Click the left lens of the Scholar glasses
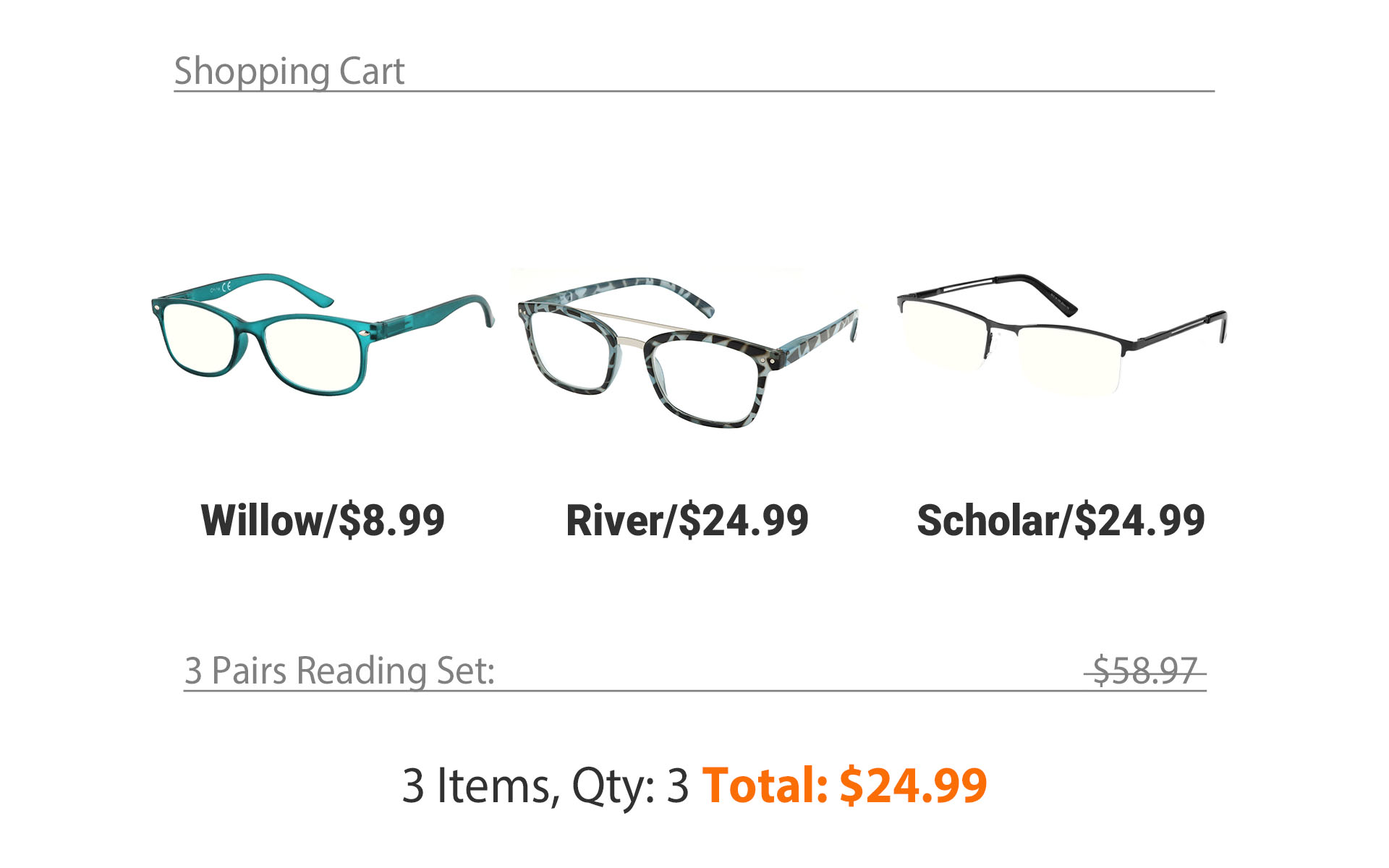 coord(942,333)
